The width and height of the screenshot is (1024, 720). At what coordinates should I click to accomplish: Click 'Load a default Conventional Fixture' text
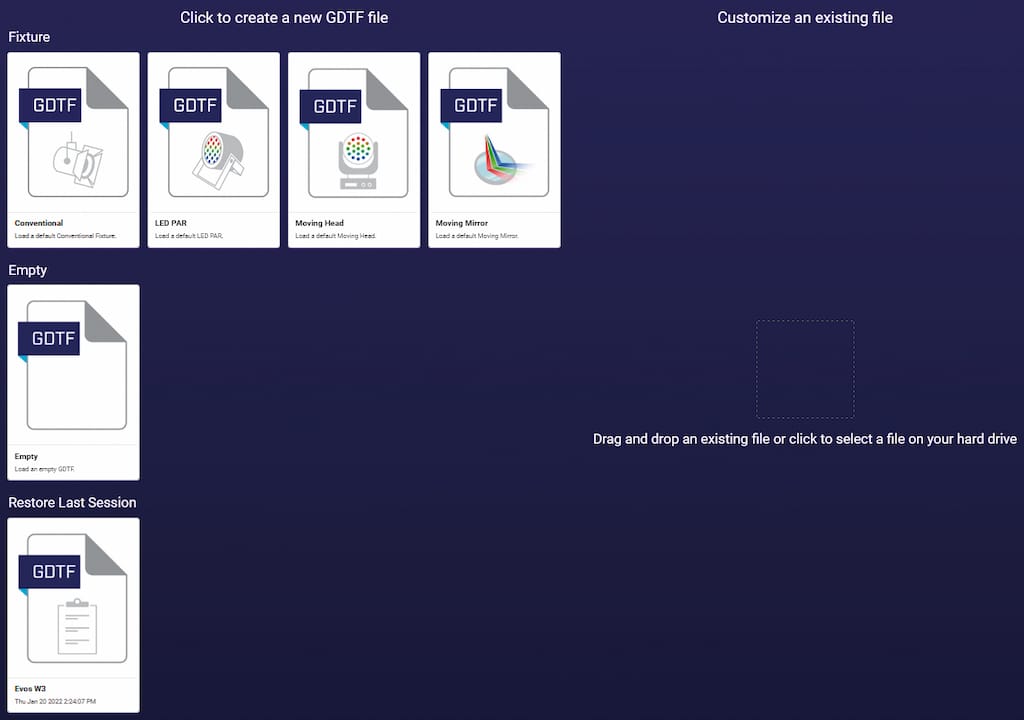[x=65, y=236]
